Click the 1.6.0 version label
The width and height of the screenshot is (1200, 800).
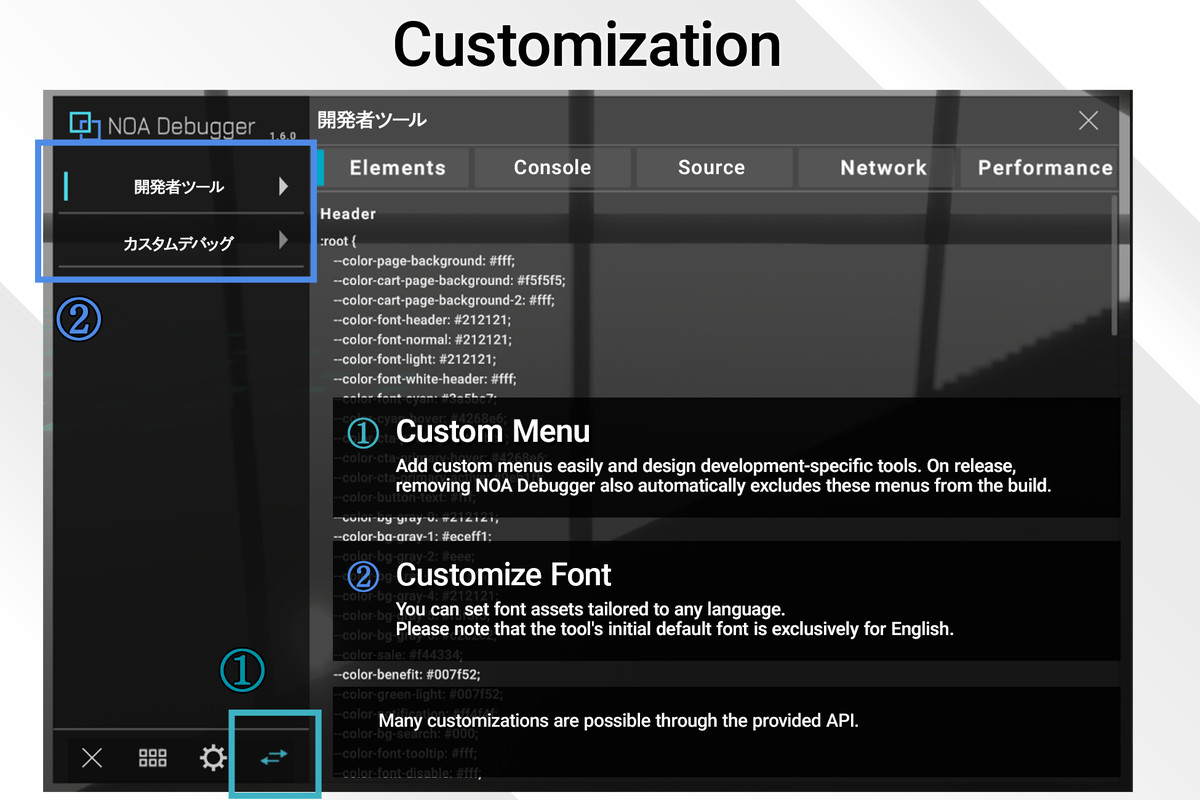click(282, 135)
